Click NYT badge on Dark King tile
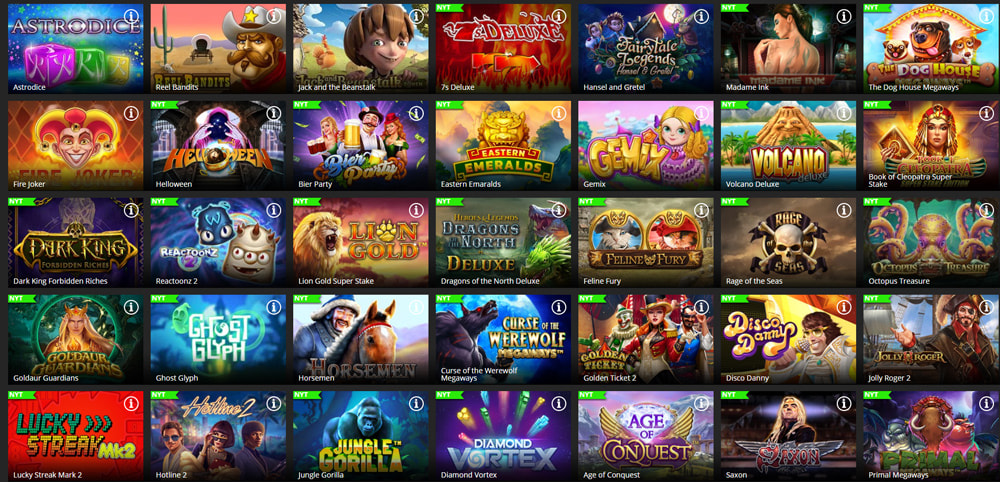This screenshot has height=482, width=1000. [21, 201]
